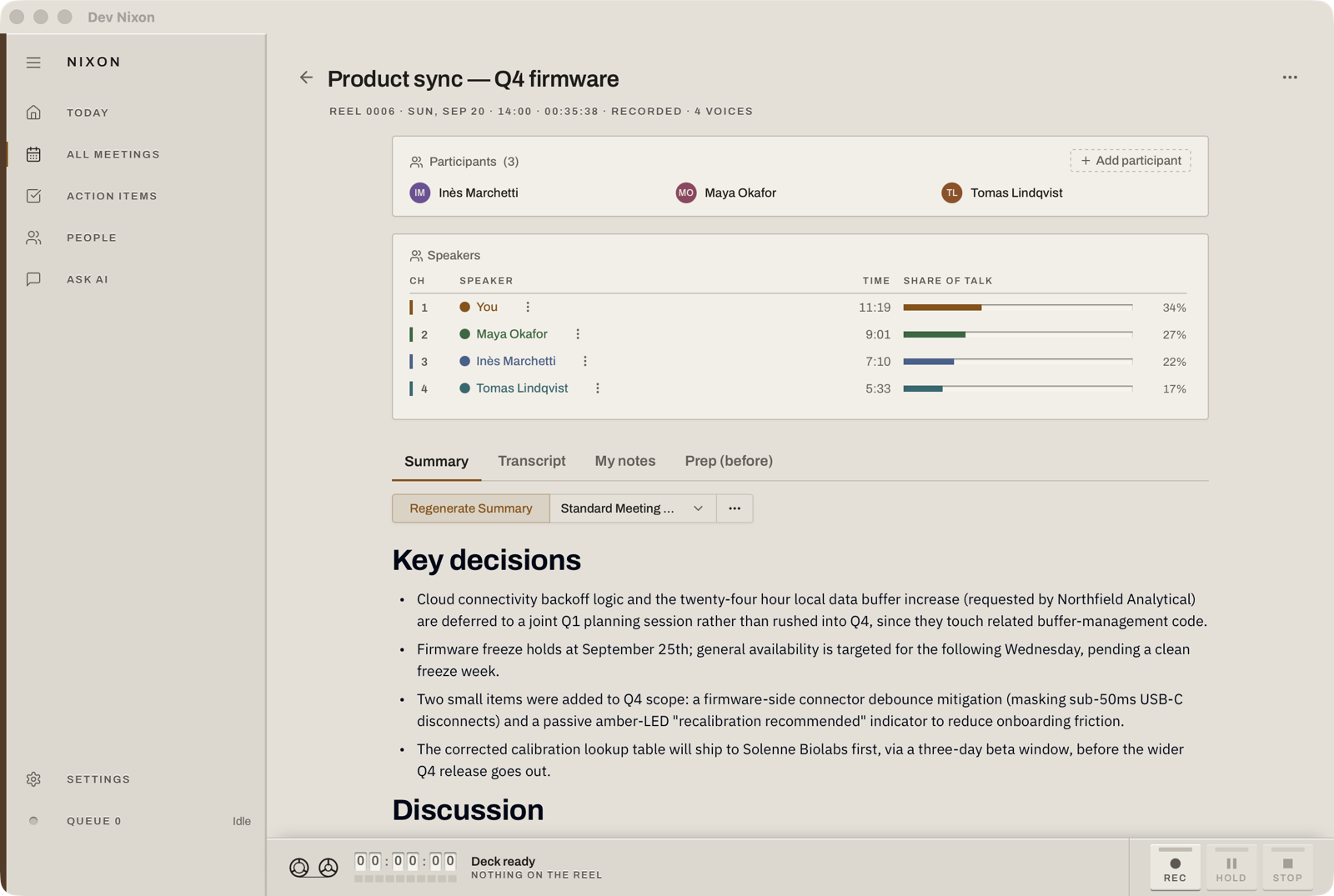This screenshot has height=896, width=1334.
Task: Click the HOLD pause button
Action: [1231, 868]
